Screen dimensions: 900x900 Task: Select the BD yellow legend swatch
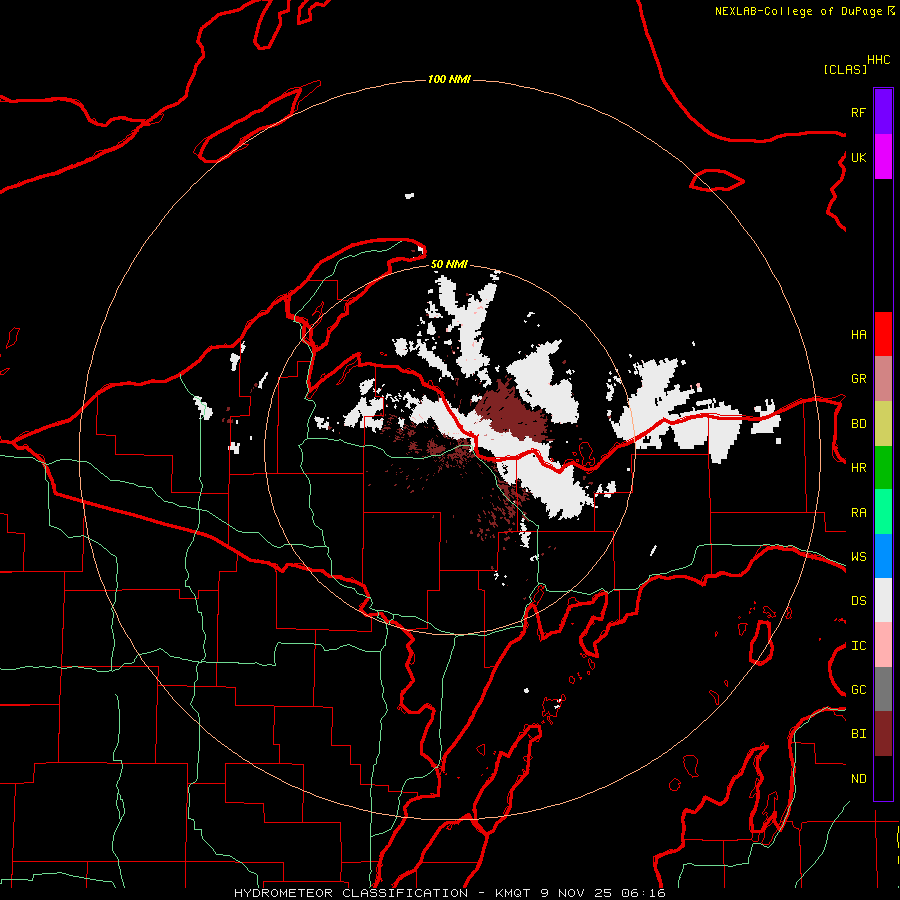tap(883, 424)
